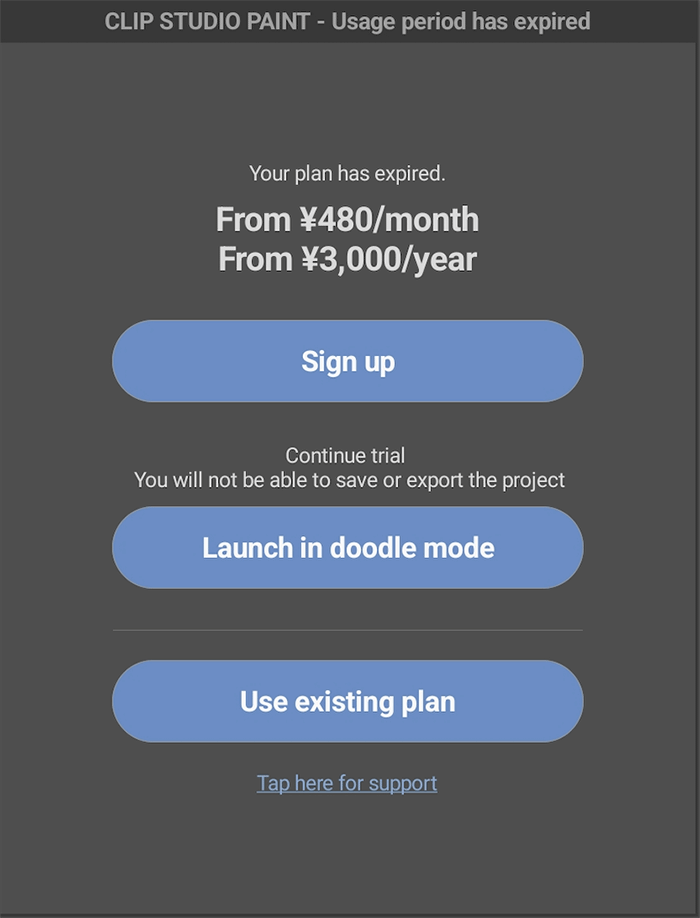The height and width of the screenshot is (918, 700).
Task: Click 'Usage period has expired' in the title
Action: [461, 21]
